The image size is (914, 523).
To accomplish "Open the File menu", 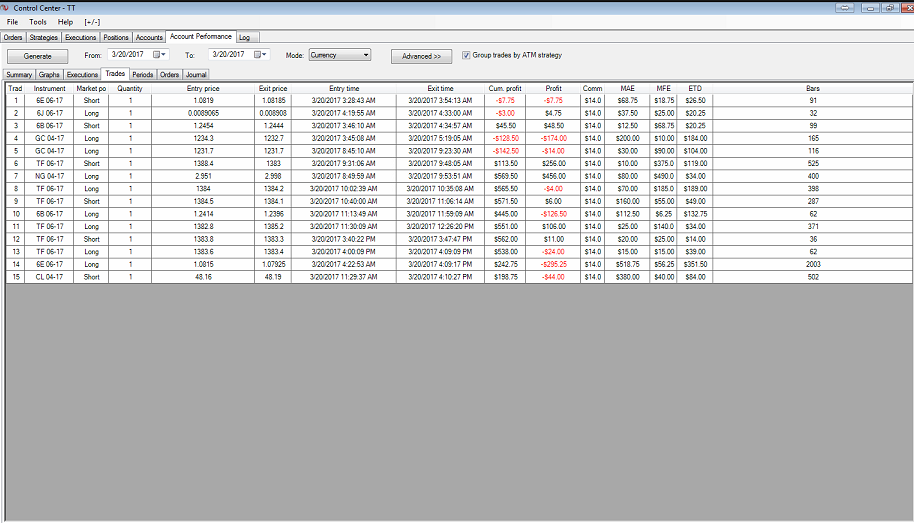I will [12, 22].
